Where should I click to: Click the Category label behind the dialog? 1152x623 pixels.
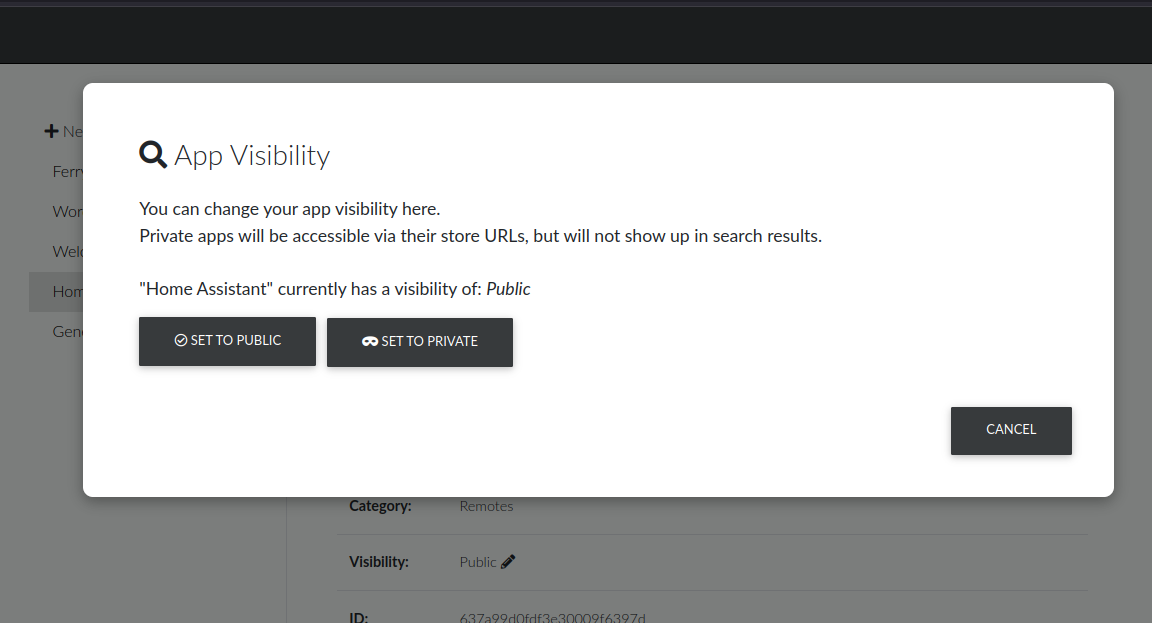point(380,506)
